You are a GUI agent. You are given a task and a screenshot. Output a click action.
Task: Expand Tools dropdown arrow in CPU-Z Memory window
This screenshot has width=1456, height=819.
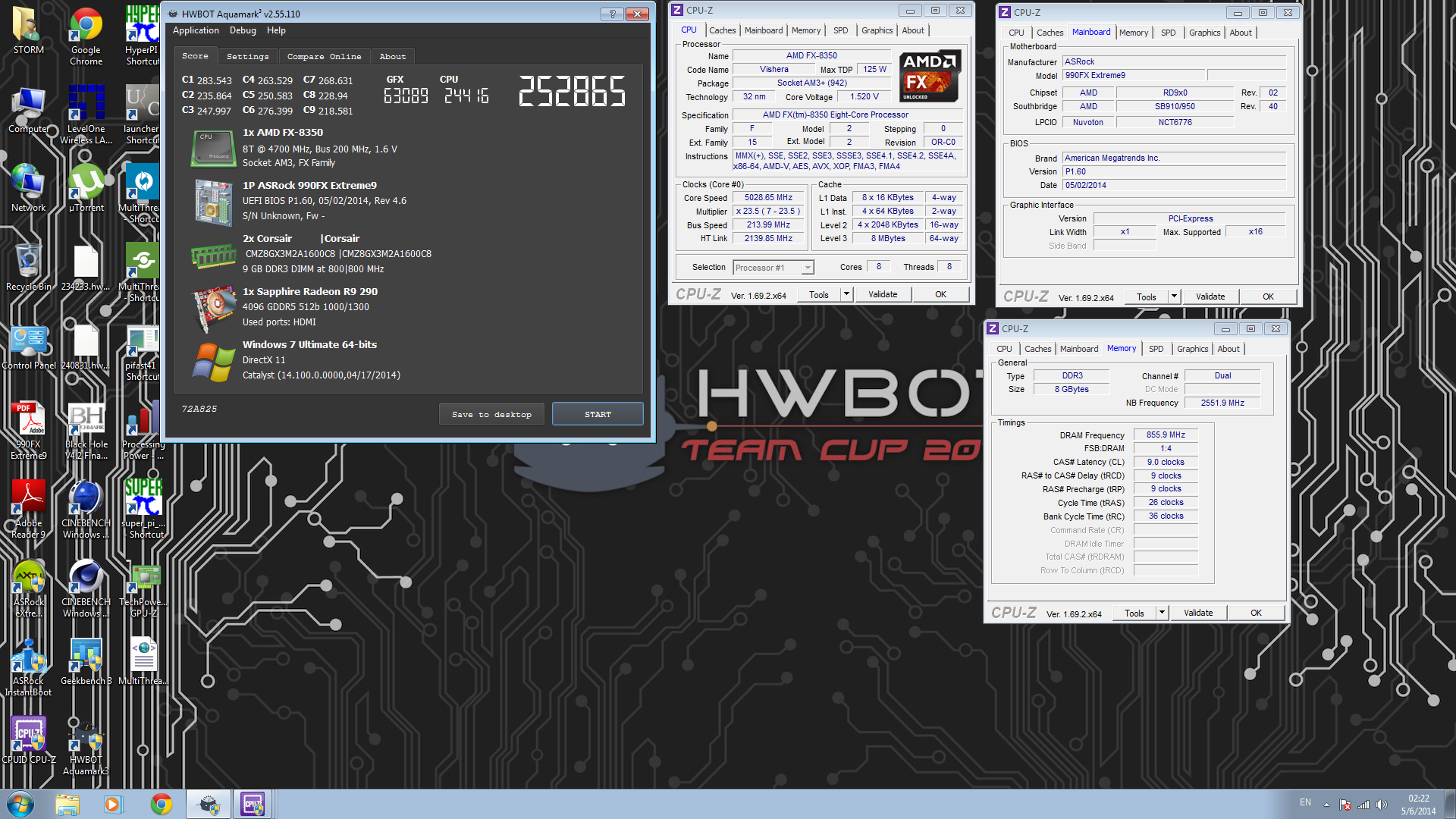1163,613
